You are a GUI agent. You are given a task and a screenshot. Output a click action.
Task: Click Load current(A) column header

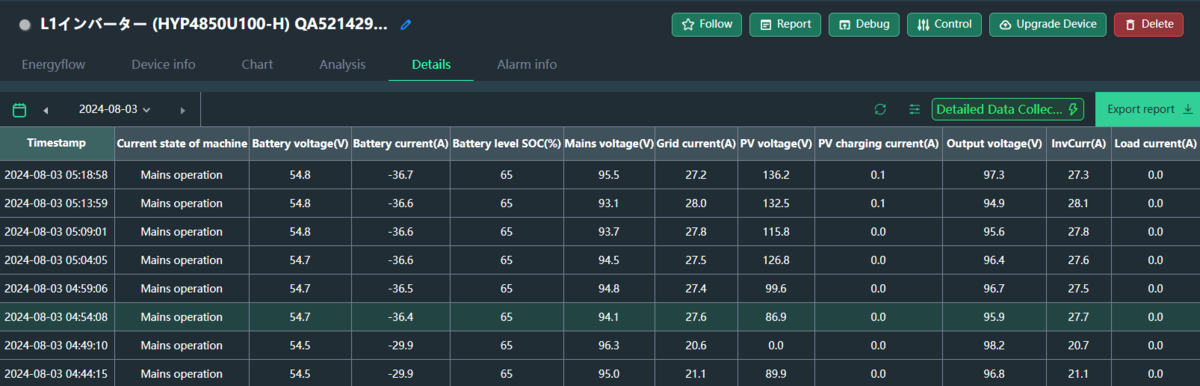pos(1155,144)
